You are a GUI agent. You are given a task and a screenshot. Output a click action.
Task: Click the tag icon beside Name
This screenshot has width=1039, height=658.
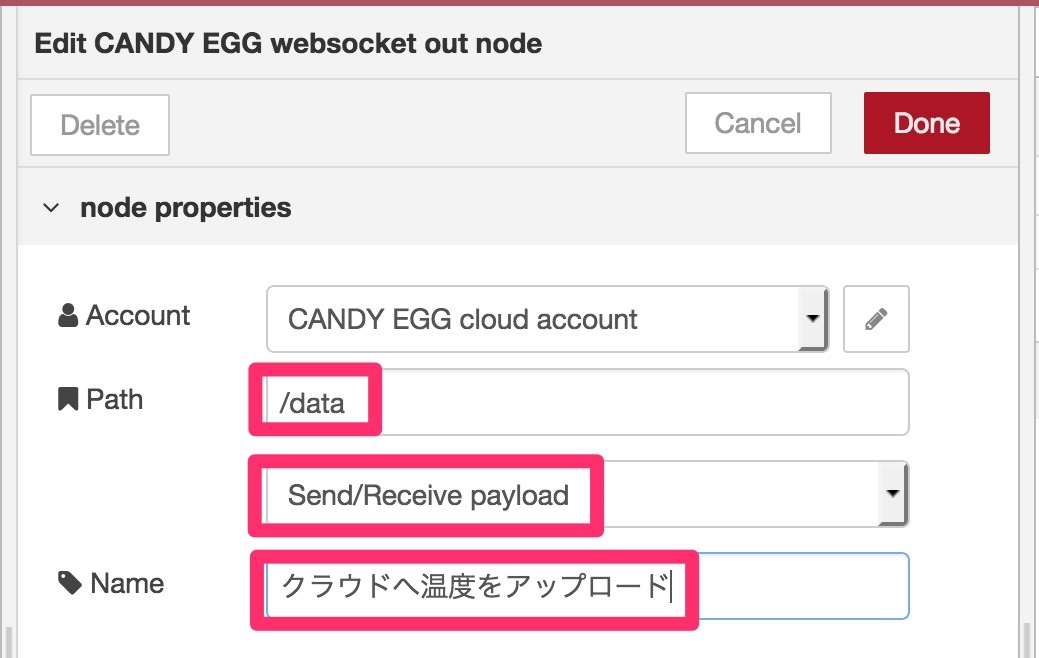[70, 583]
